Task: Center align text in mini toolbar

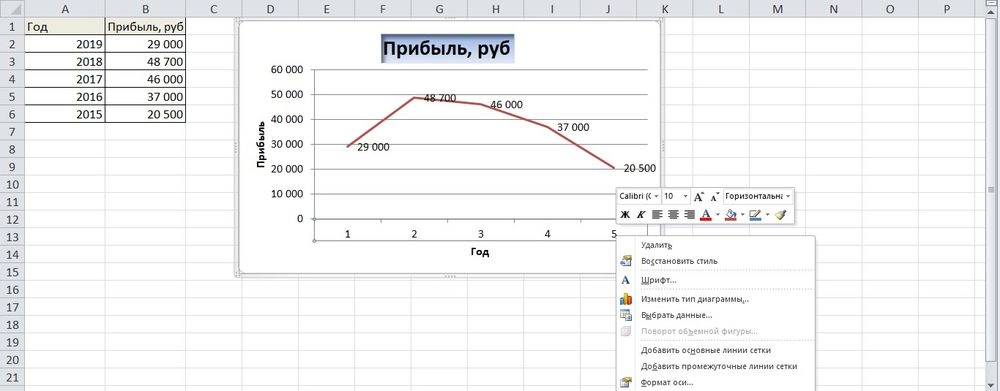Action: tap(673, 214)
